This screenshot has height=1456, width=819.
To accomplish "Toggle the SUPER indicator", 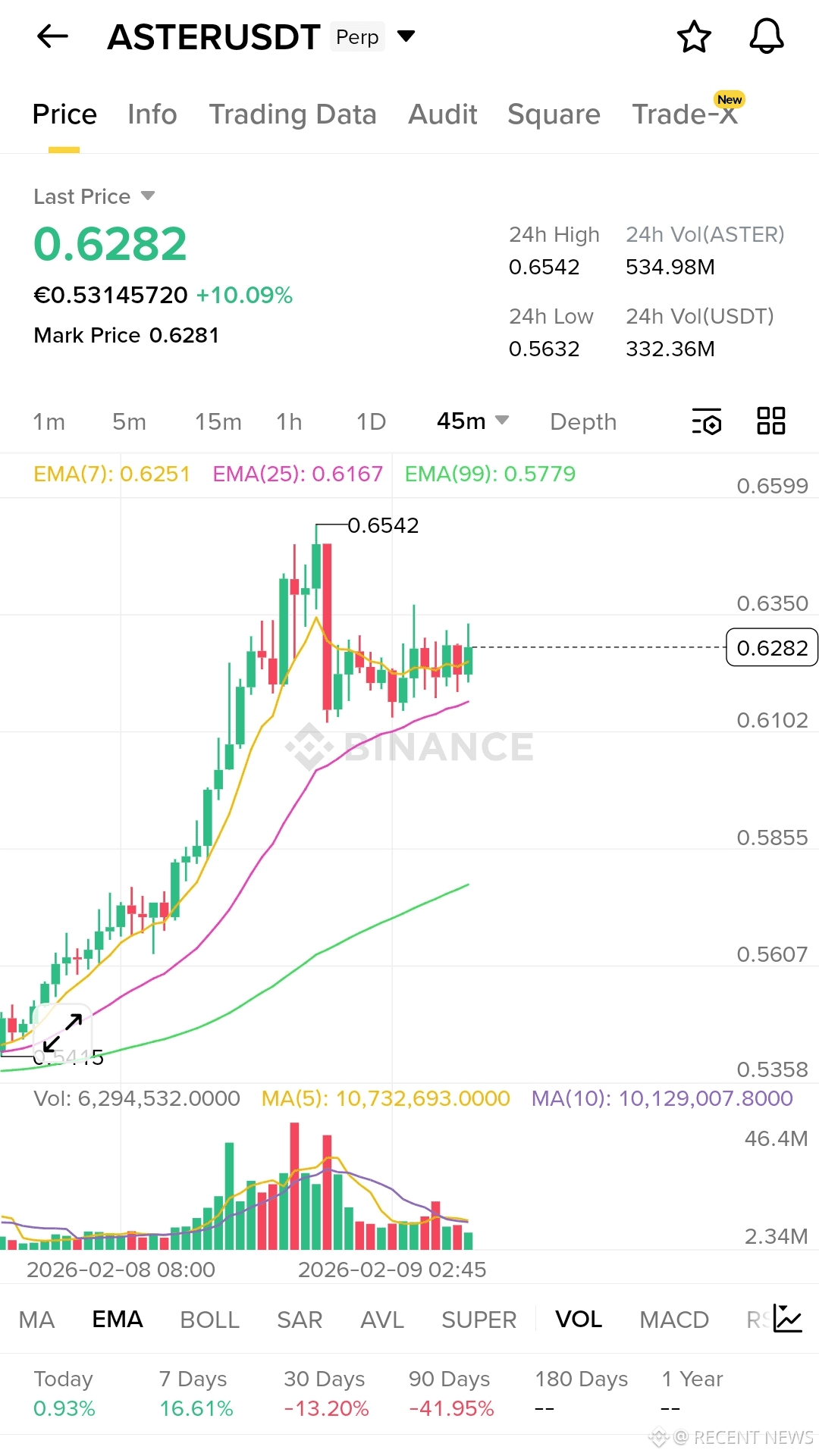I will tap(479, 1320).
